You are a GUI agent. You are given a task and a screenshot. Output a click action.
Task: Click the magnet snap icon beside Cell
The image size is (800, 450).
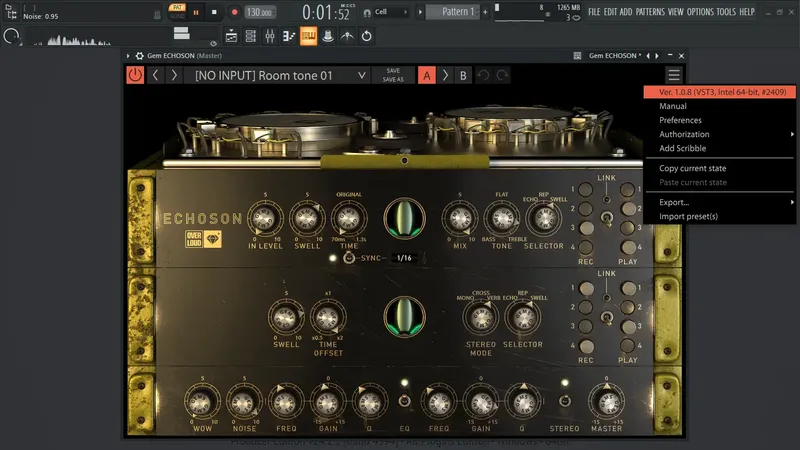click(x=366, y=12)
